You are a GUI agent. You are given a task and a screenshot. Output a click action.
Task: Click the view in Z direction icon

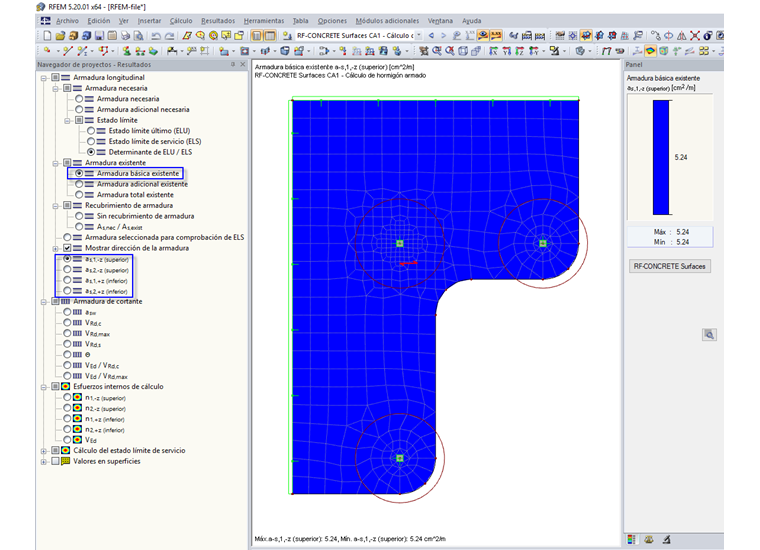click(x=520, y=50)
